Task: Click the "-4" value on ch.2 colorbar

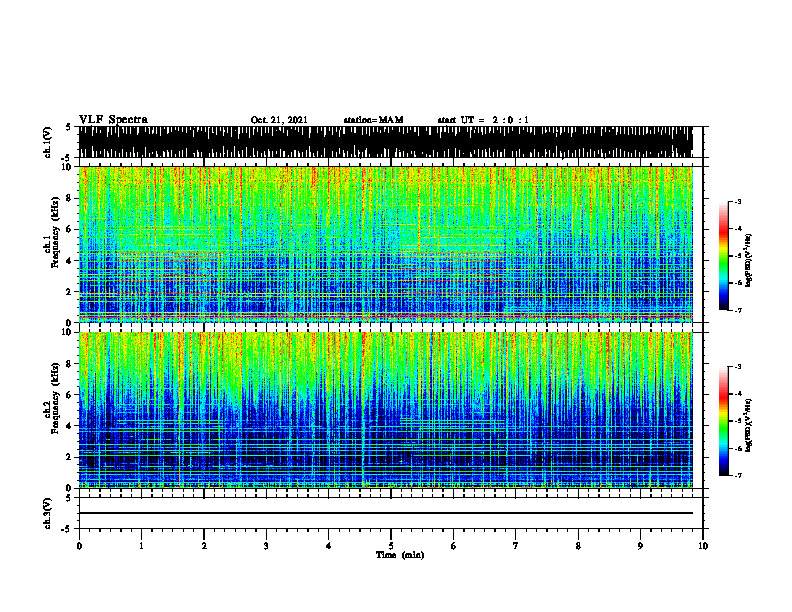Action: 737,394
